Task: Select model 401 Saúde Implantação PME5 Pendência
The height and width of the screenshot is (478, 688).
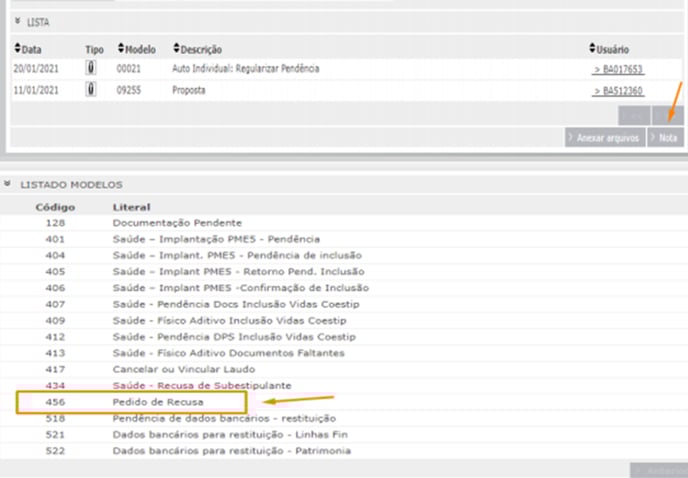Action: pyautogui.click(x=215, y=239)
